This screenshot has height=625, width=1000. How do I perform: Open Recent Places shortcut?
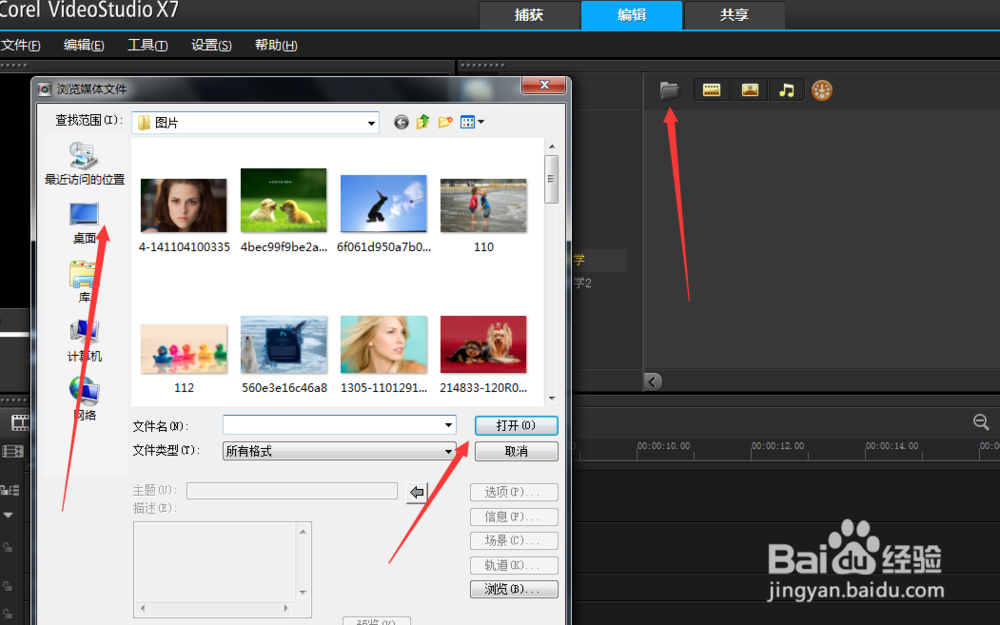pos(84,164)
